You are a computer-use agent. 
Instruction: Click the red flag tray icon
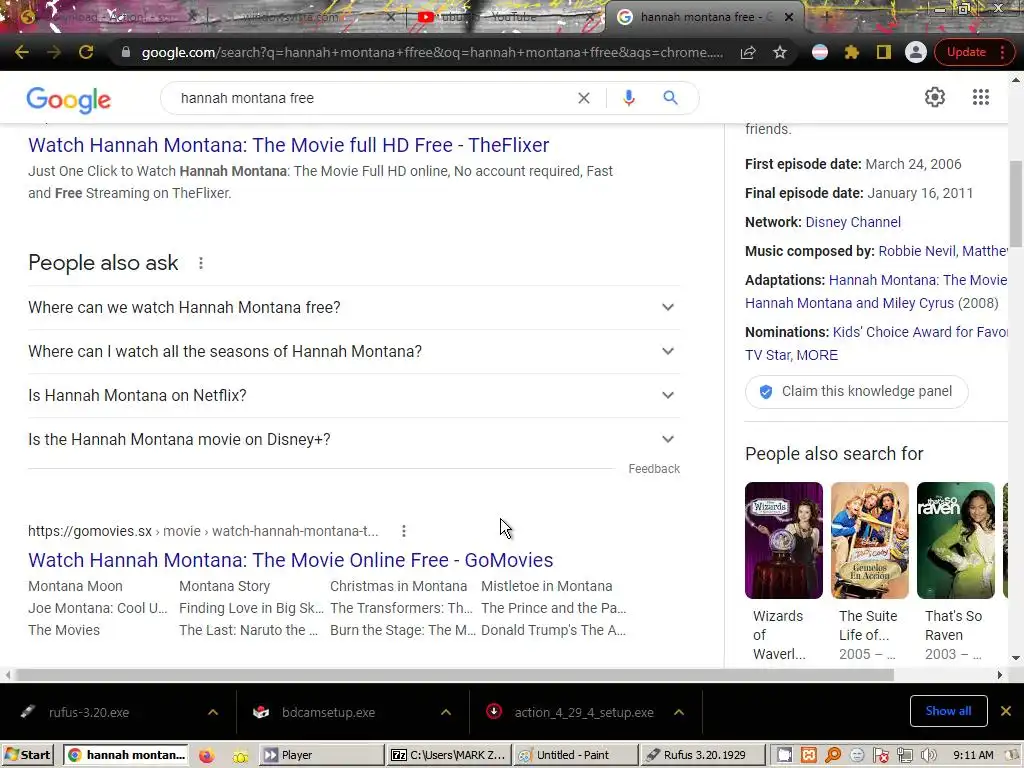point(881,756)
